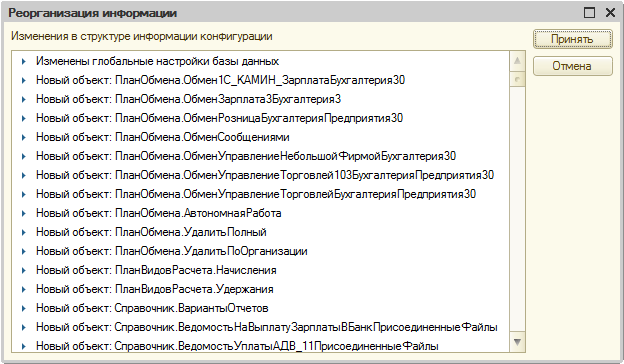Select text ПланВидовРасчета.Начисления
624x364 pixels.
coord(196,270)
